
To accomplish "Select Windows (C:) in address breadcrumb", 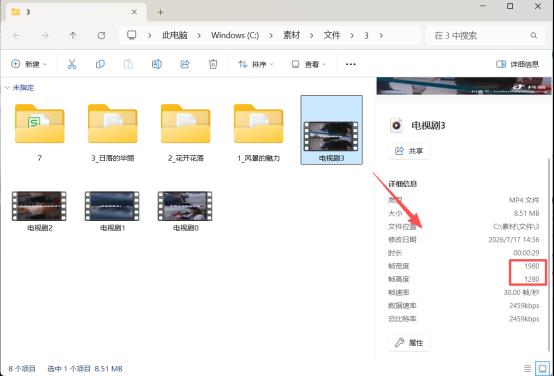I will [235, 35].
